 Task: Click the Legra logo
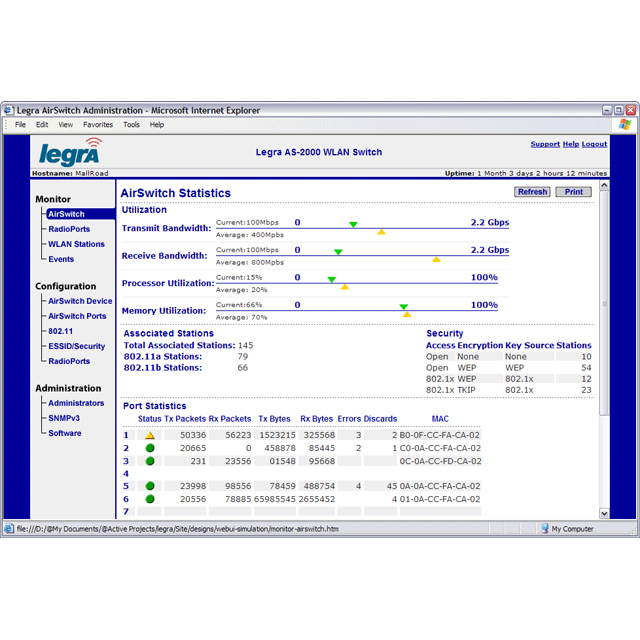[70, 153]
